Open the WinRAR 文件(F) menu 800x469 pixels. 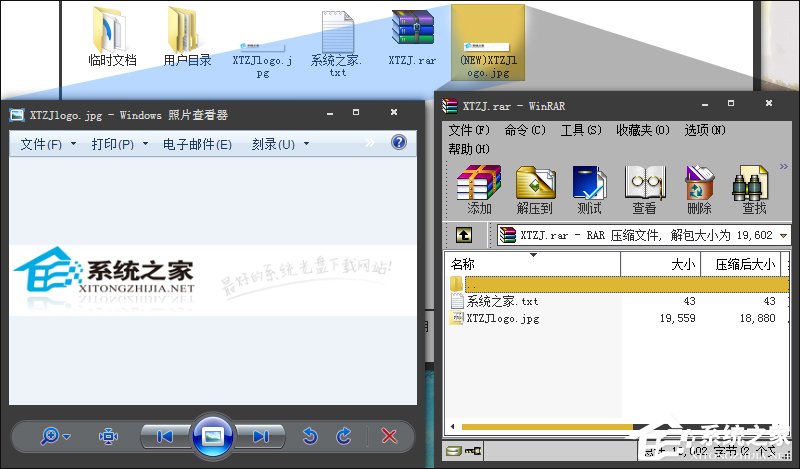[x=469, y=130]
